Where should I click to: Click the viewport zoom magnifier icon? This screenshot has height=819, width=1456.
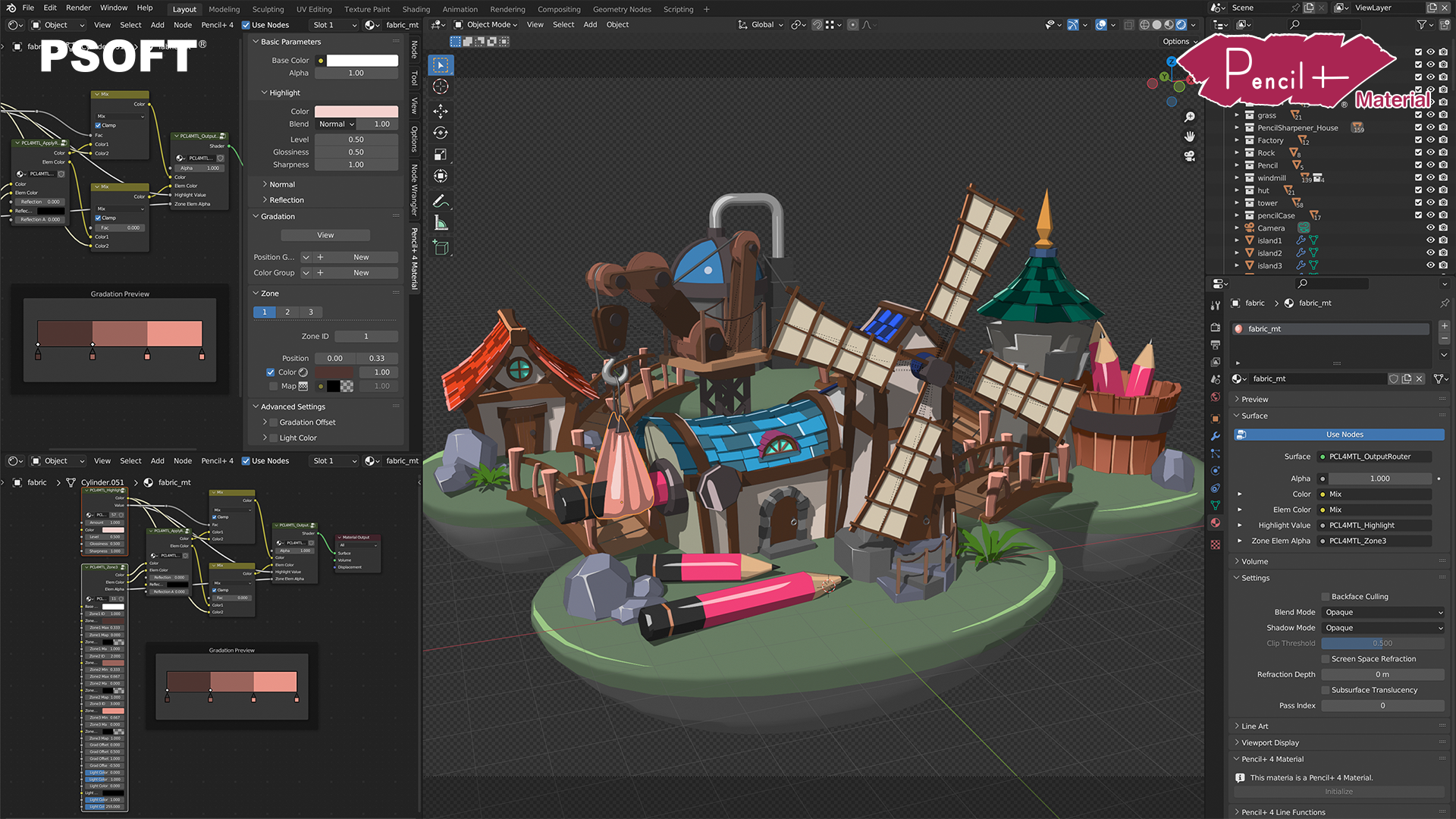pyautogui.click(x=1190, y=118)
